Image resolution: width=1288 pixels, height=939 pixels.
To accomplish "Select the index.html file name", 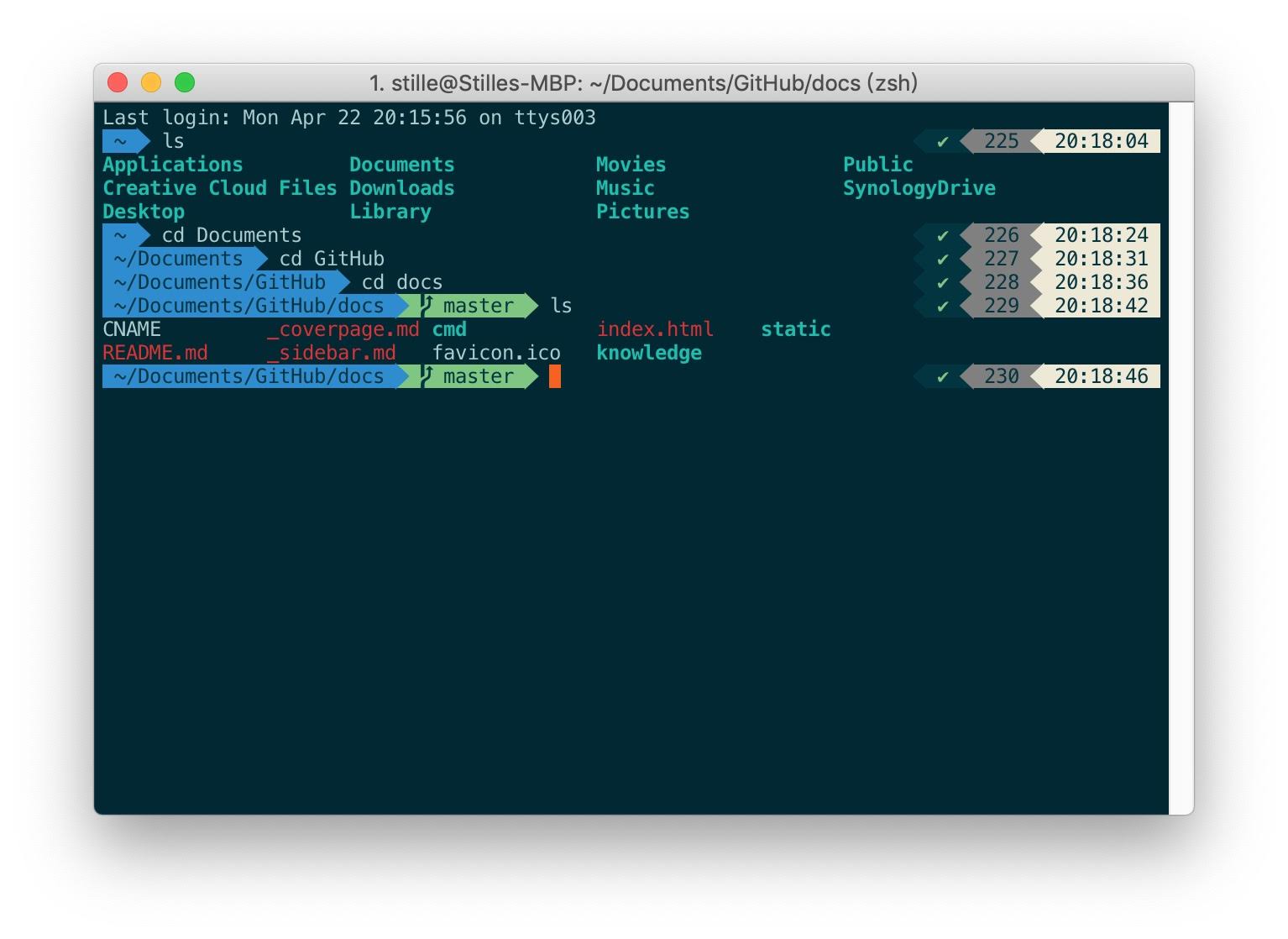I will coord(655,329).
